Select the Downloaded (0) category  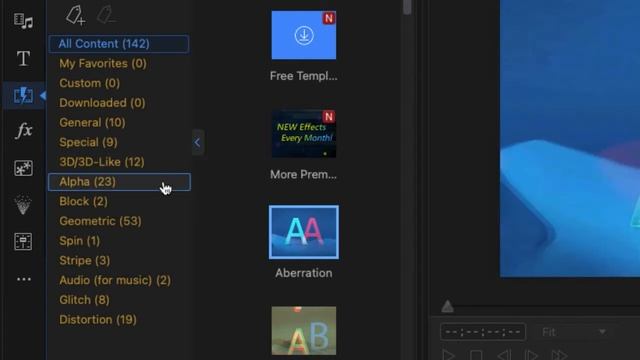[x=102, y=103]
